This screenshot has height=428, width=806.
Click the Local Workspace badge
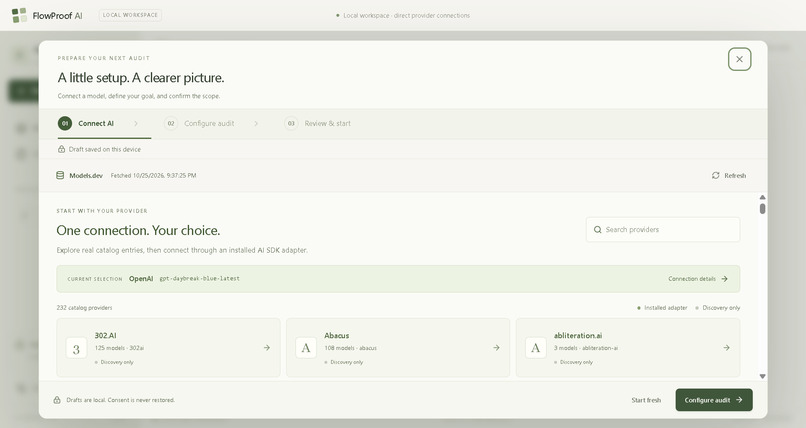130,15
